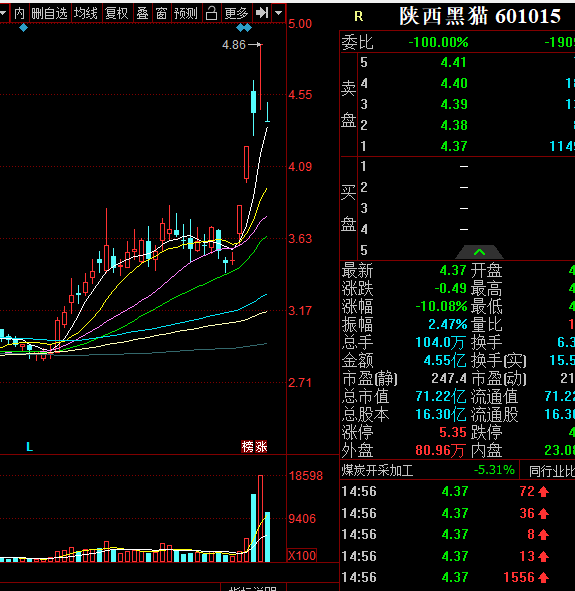This screenshot has height=591, width=575.
Task: Open the 预测 forecast tool
Action: click(186, 14)
